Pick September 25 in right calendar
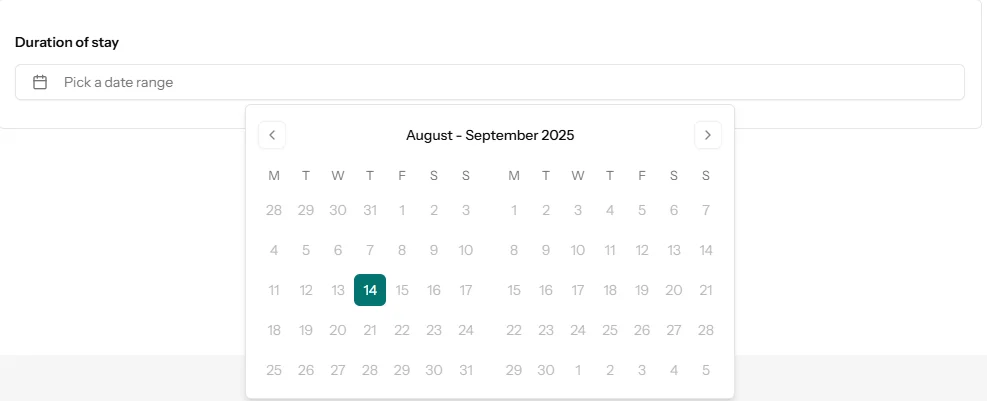Image resolution: width=987 pixels, height=401 pixels. click(x=610, y=330)
